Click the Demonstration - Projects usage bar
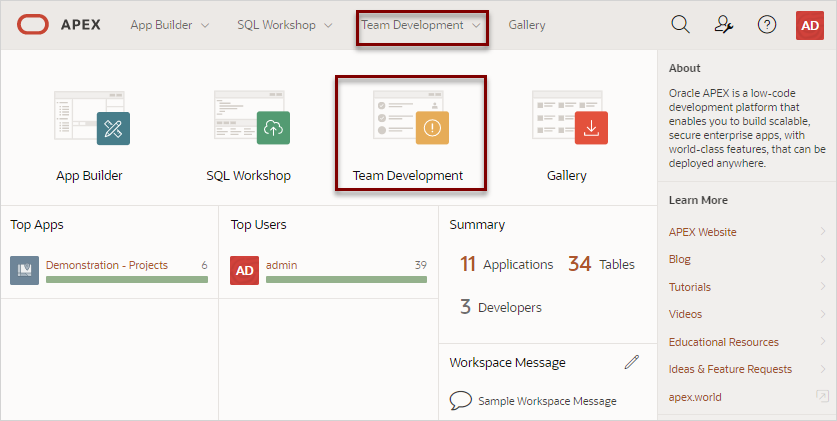This screenshot has height=421, width=837. 127,280
